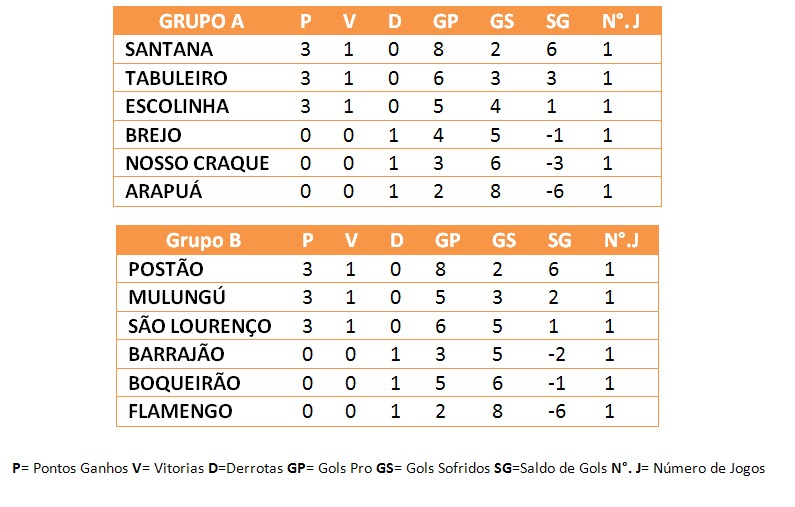Click the GS column header in Grupo B
Image resolution: width=795 pixels, height=507 pixels.
pyautogui.click(x=503, y=240)
